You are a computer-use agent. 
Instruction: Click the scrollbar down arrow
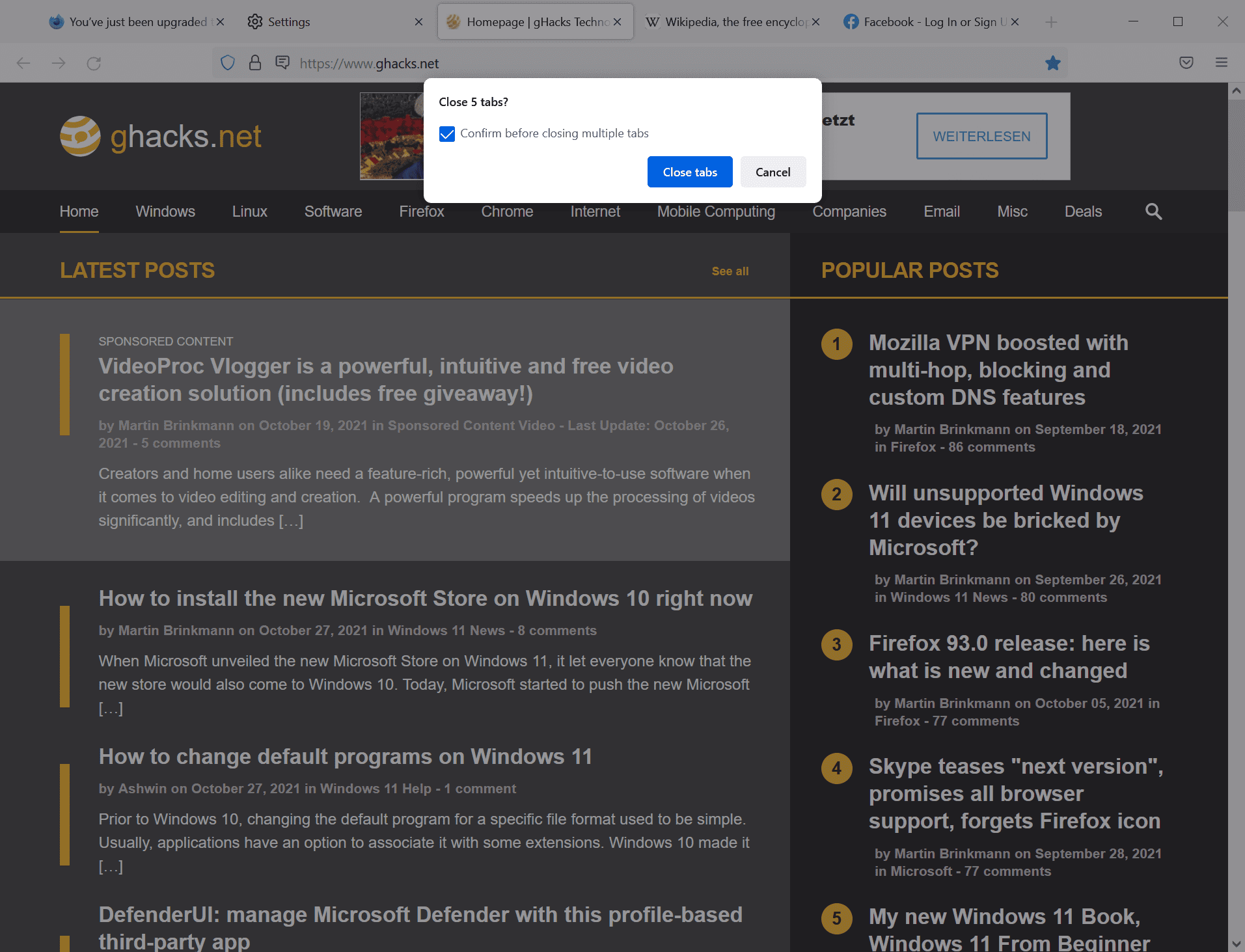point(1237,944)
